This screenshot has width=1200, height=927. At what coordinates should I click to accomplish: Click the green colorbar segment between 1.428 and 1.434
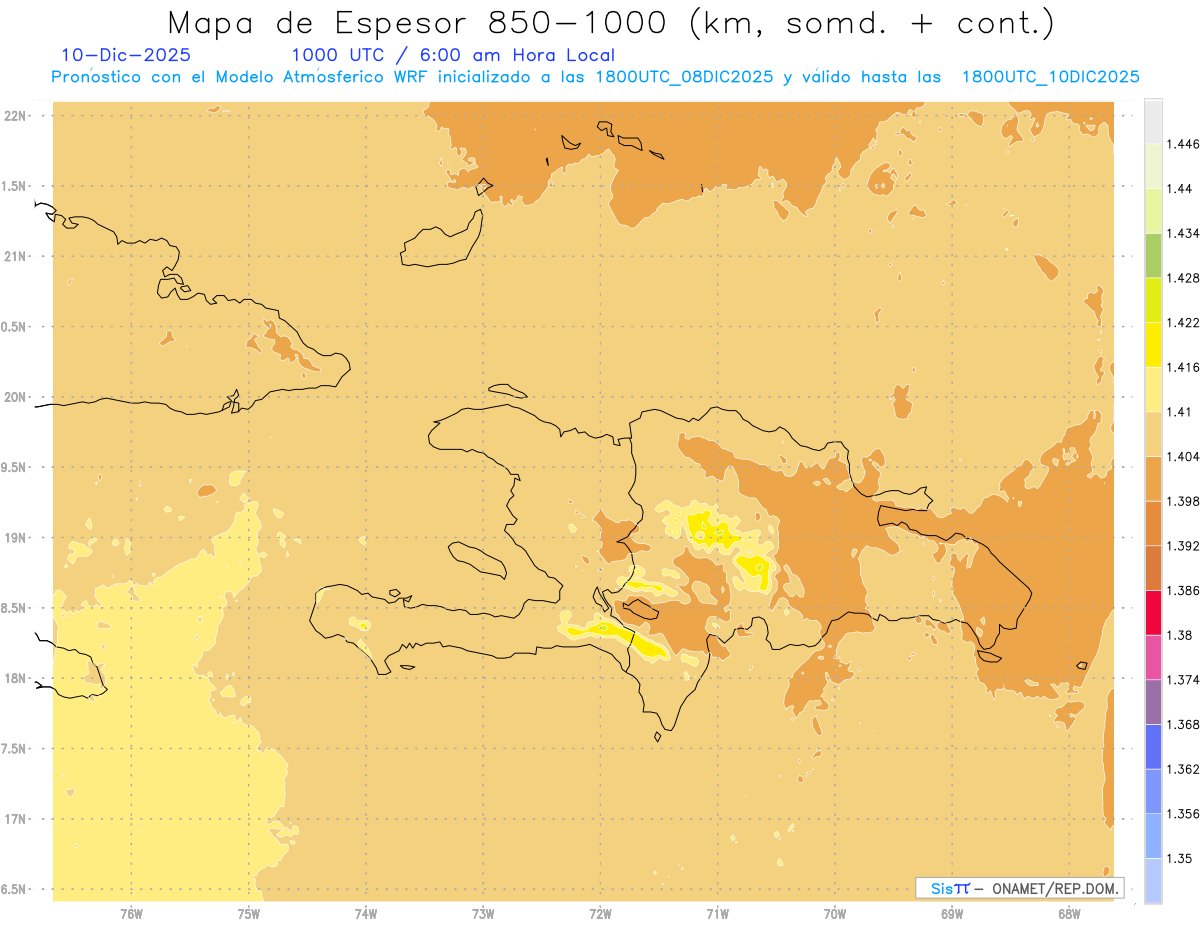click(1153, 255)
